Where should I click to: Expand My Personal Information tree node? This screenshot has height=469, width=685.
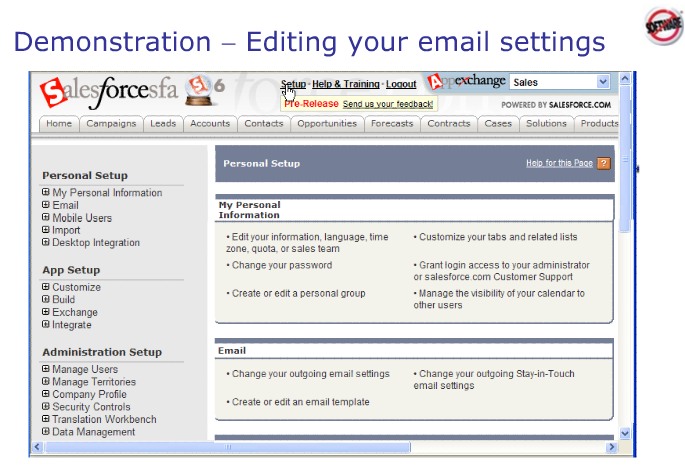click(46, 193)
